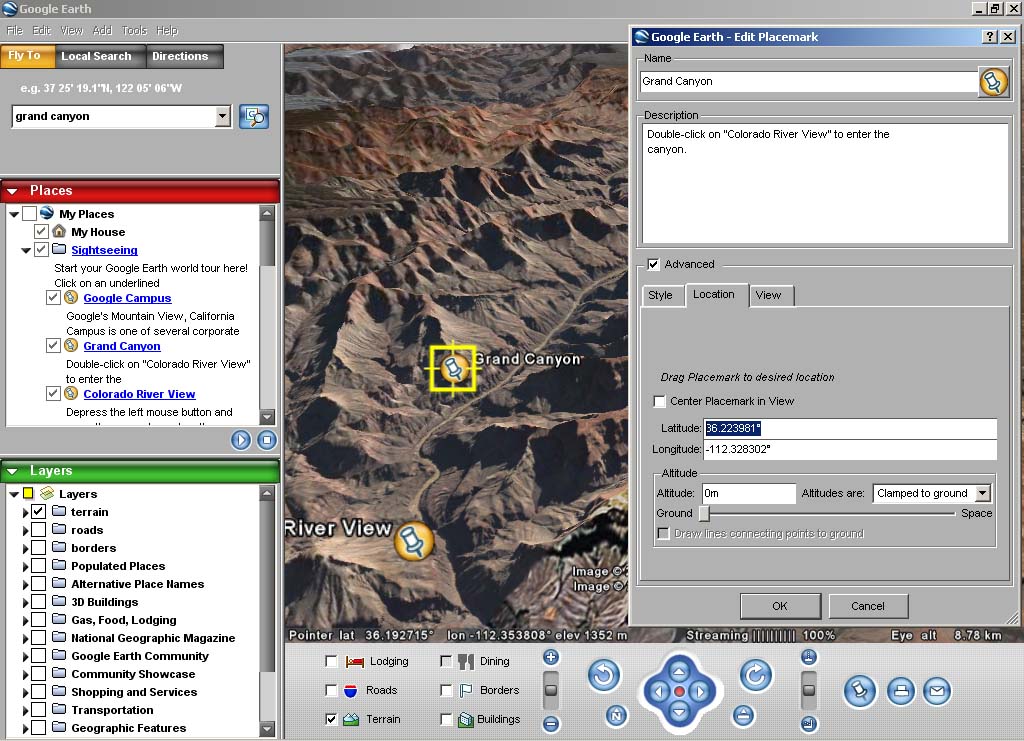Switch to the Style tab

tap(660, 295)
